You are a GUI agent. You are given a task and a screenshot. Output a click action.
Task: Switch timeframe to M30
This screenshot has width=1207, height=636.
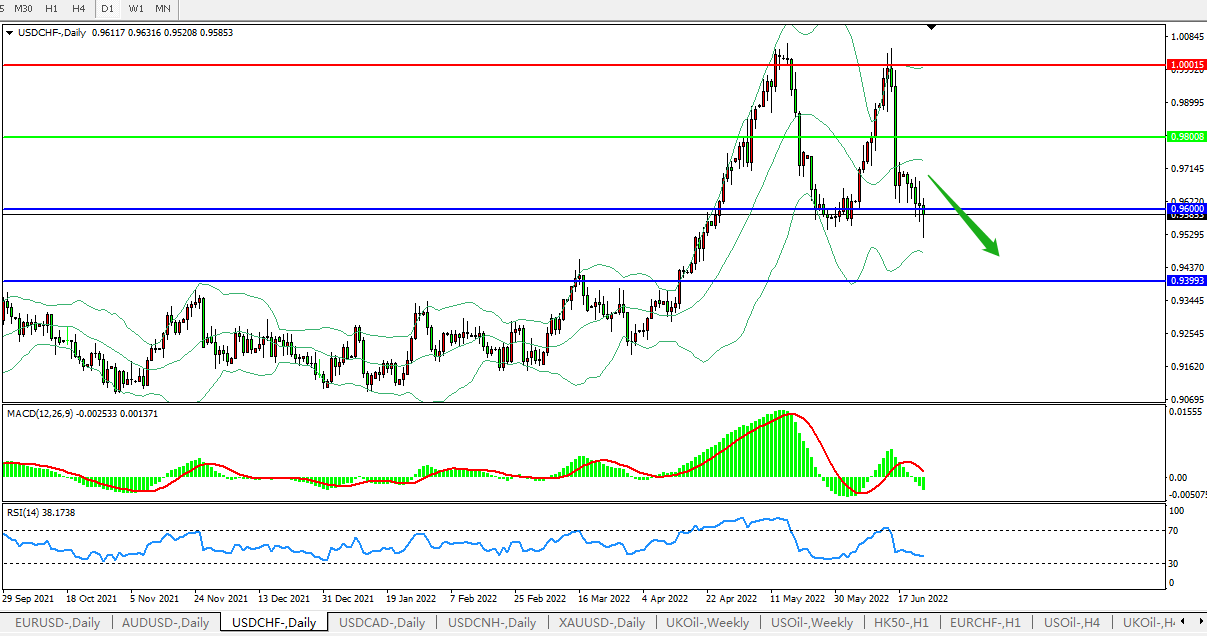[23, 8]
